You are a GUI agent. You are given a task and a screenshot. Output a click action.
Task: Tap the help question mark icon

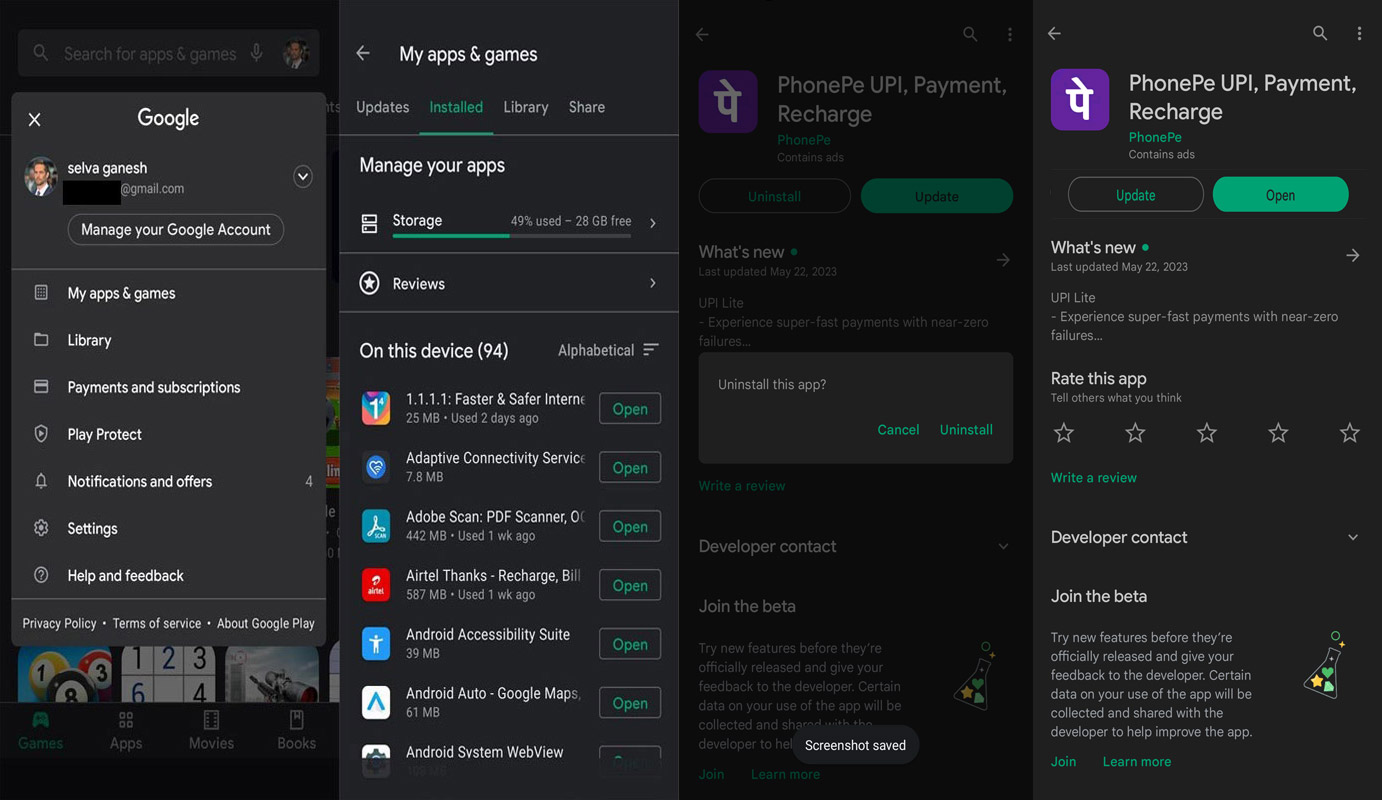click(x=41, y=575)
